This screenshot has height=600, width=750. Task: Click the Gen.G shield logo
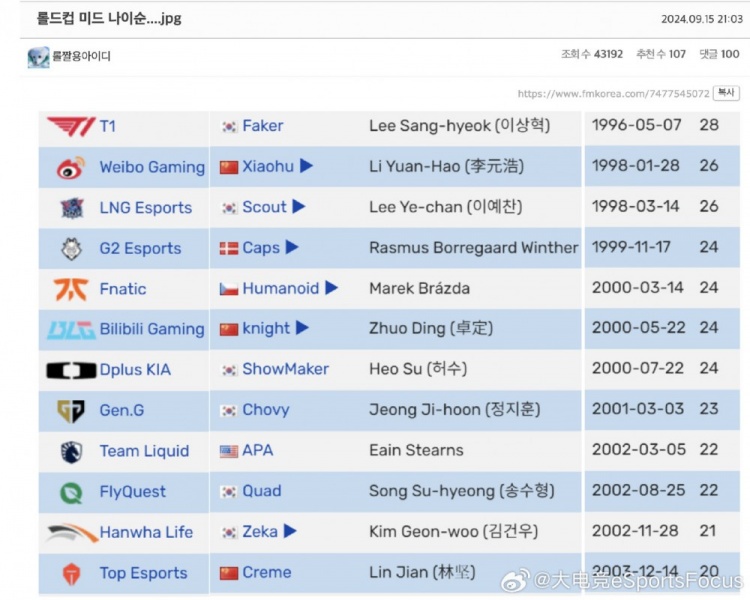click(71, 411)
